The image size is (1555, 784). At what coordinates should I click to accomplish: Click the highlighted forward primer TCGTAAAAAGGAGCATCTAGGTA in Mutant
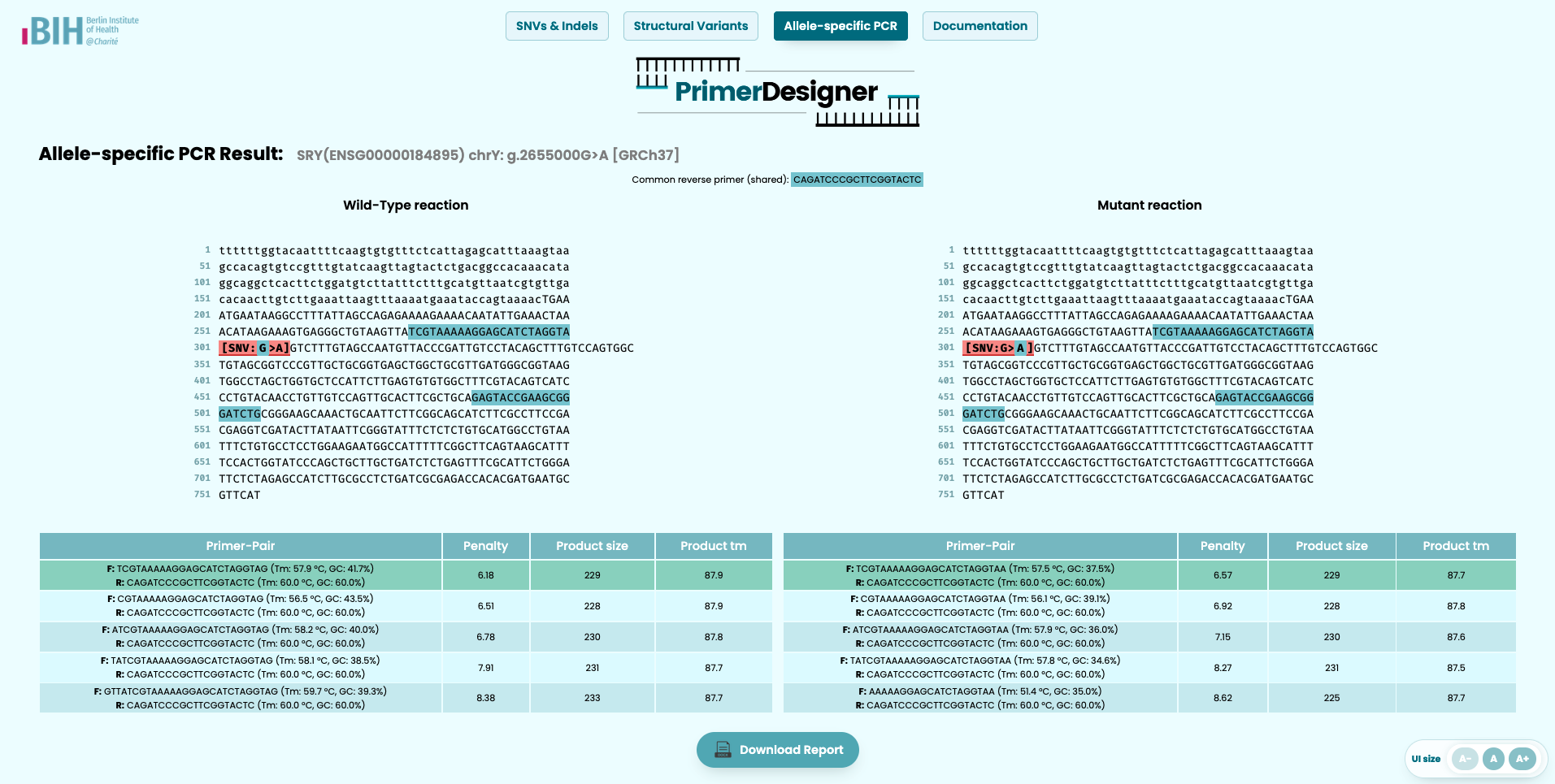pyautogui.click(x=1233, y=332)
